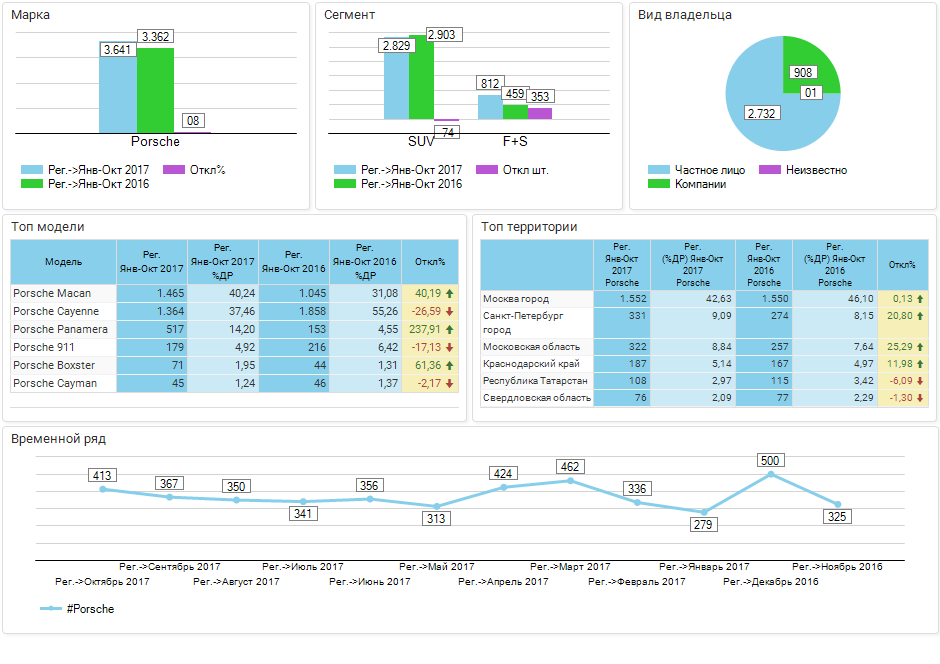Click the December 2016 peak point labeled 500
The image size is (940, 664).
[771, 474]
